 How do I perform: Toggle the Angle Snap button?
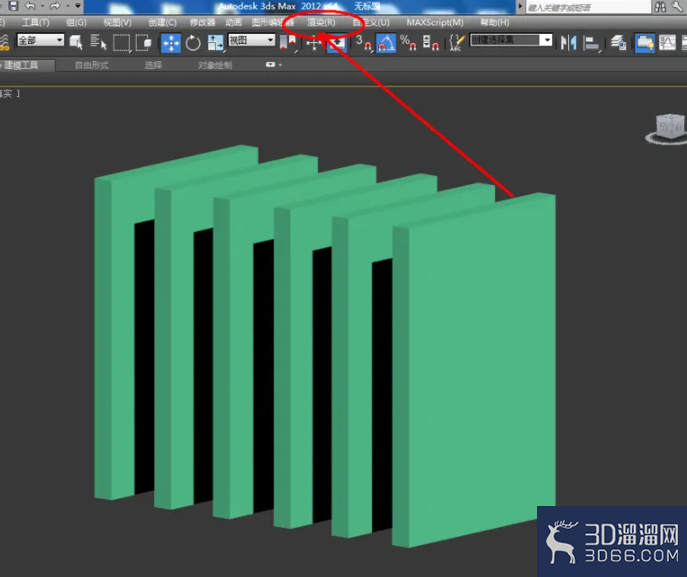pyautogui.click(x=386, y=43)
